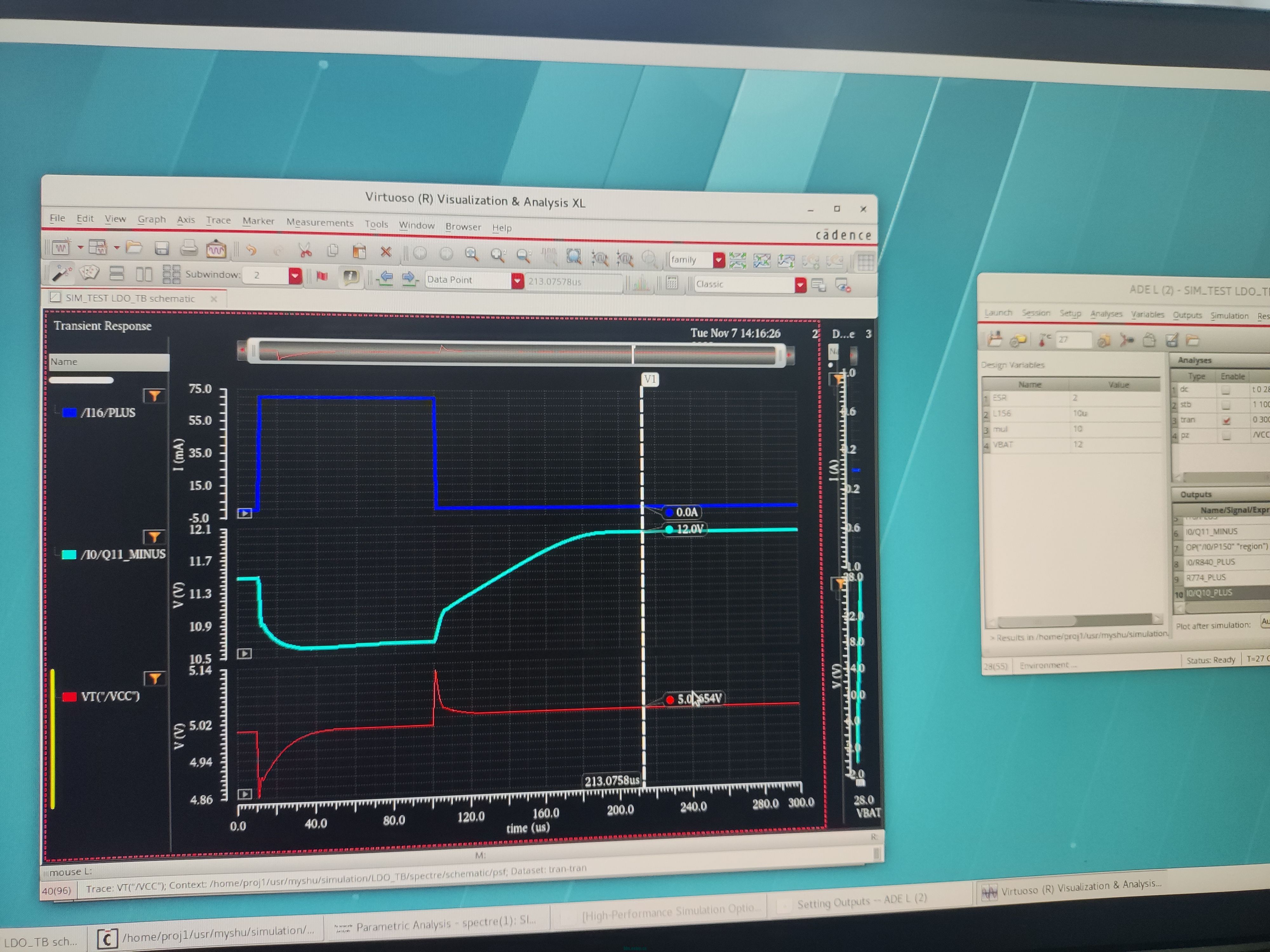
Task: Click the VBAT design variable row
Action: click(1072, 445)
